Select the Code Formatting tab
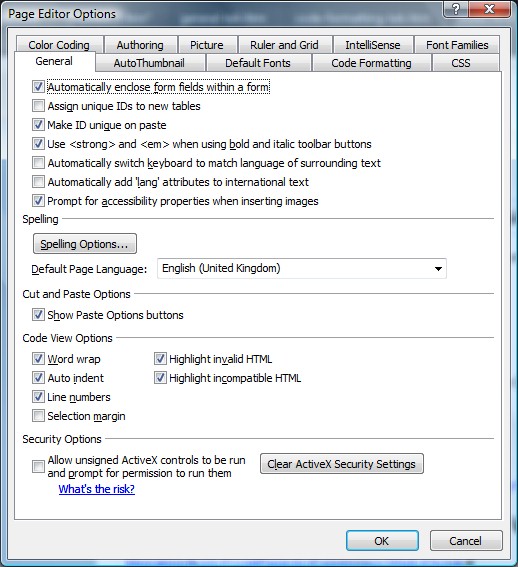Image resolution: width=518 pixels, height=567 pixels. (x=371, y=63)
